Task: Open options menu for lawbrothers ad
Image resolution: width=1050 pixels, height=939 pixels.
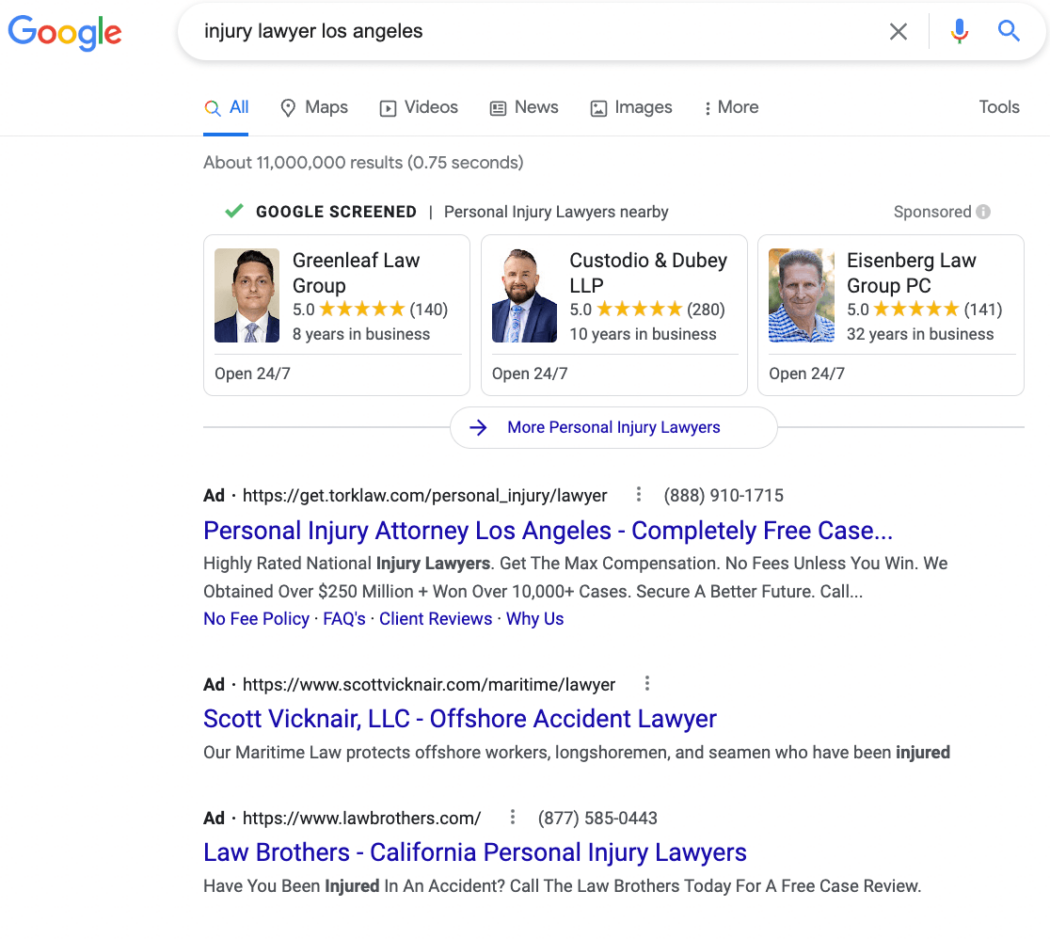Action: [512, 816]
